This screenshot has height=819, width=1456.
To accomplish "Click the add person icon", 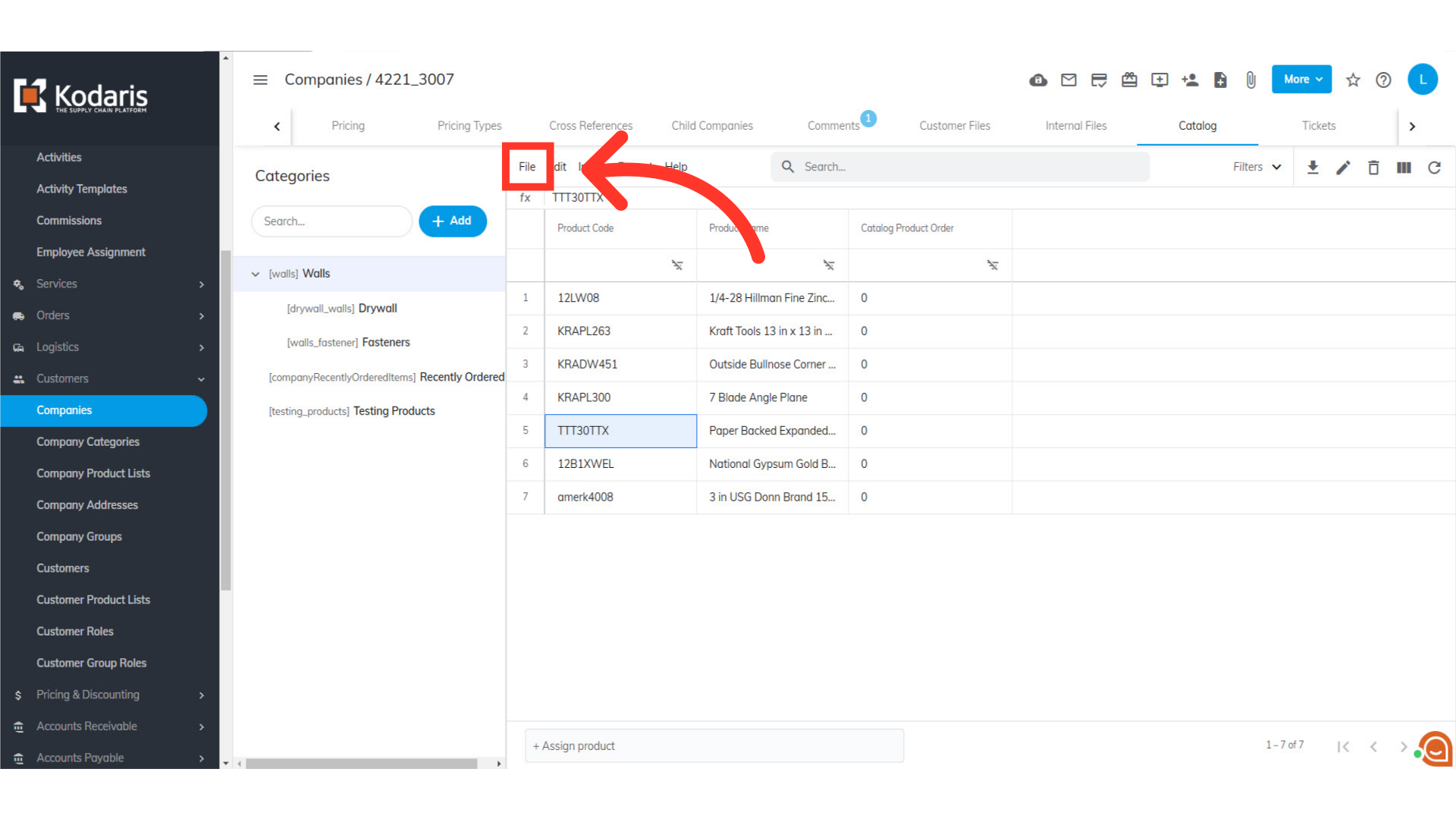I will coord(1190,80).
